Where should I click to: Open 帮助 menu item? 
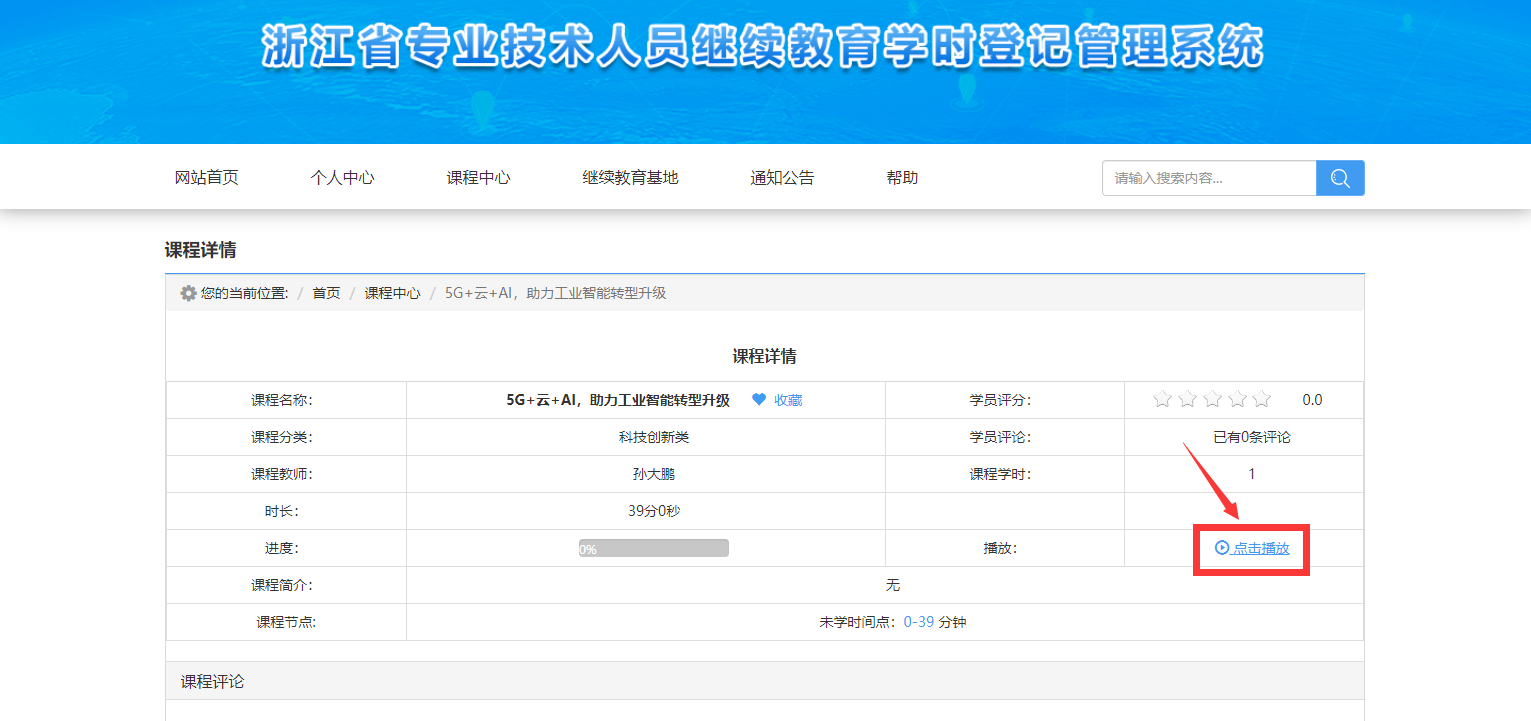[902, 178]
